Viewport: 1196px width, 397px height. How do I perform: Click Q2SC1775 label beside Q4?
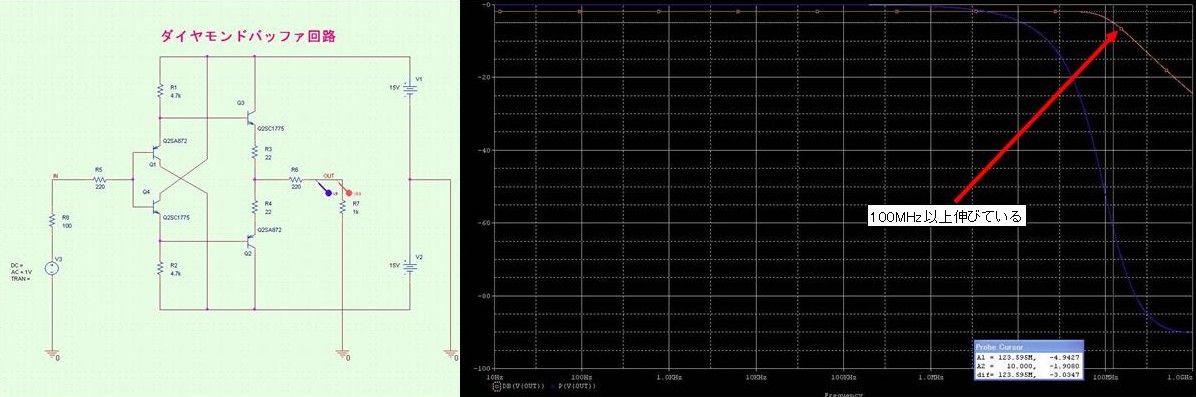pyautogui.click(x=175, y=218)
